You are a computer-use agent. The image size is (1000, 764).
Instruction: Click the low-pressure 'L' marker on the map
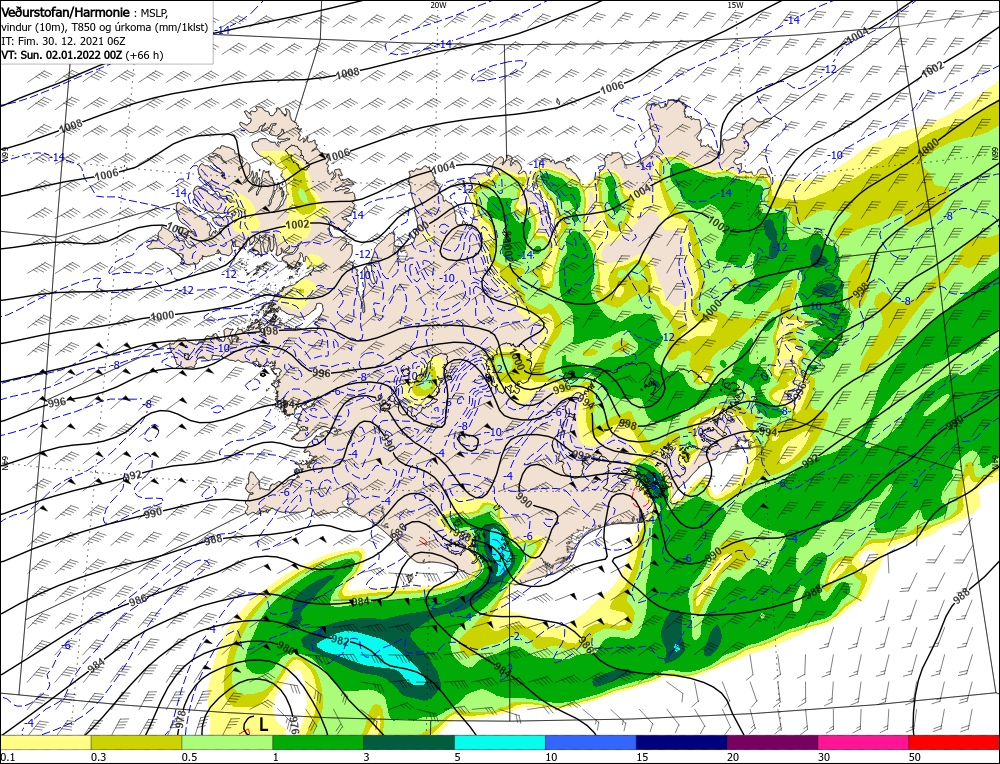tap(263, 724)
